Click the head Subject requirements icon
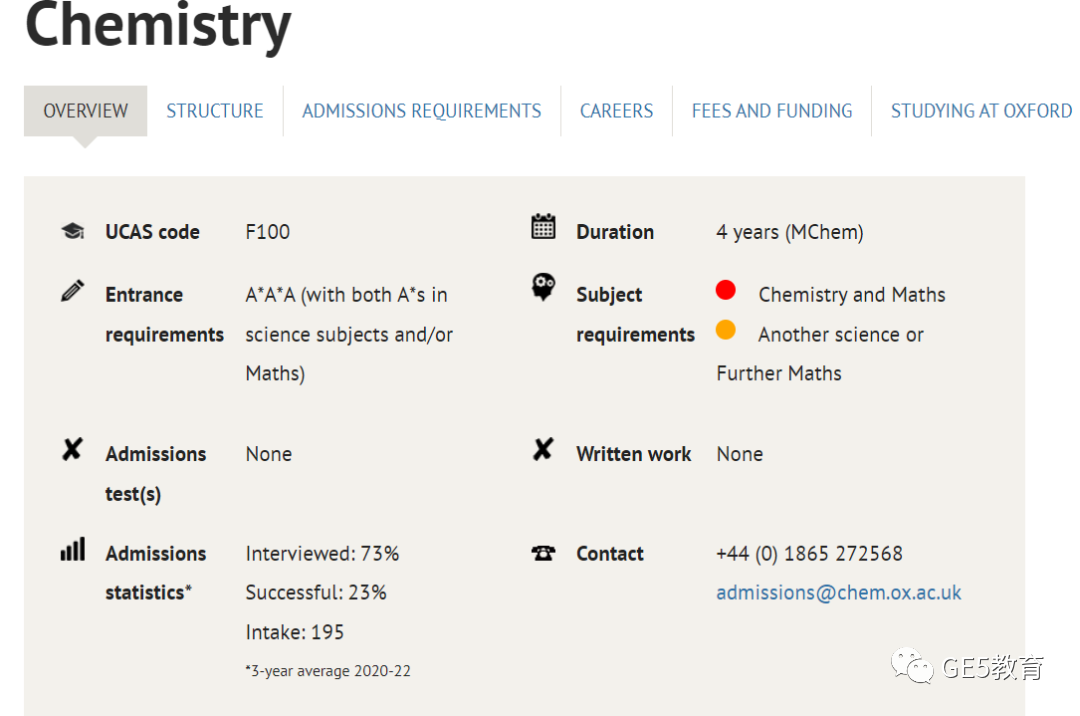 [543, 286]
